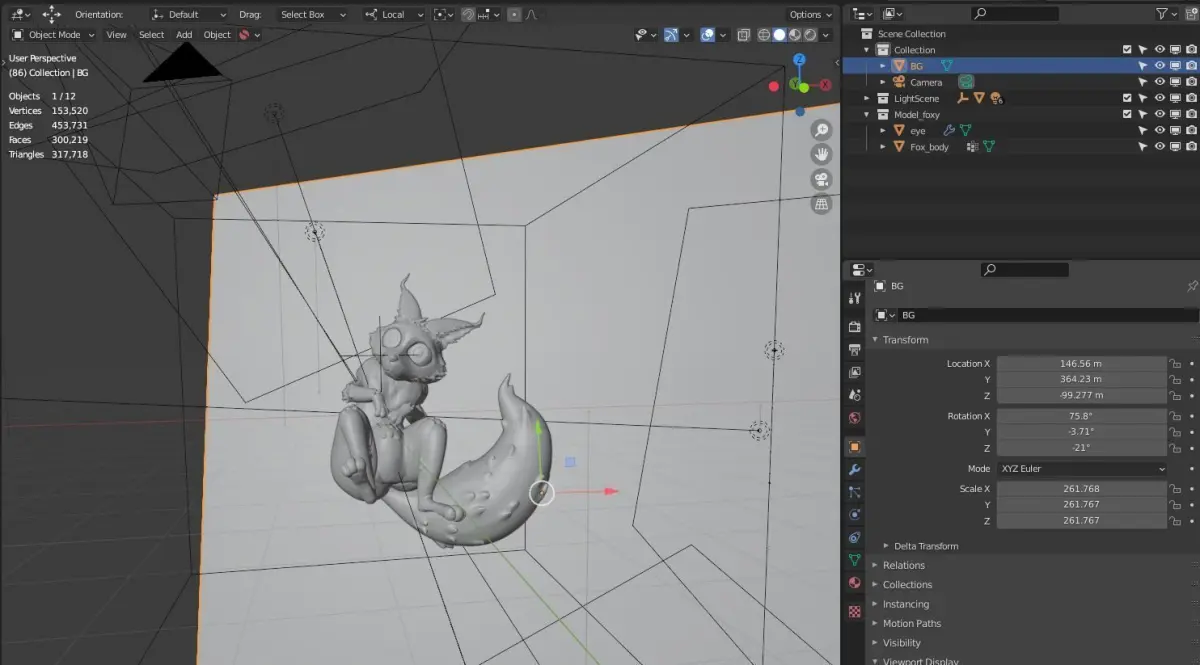Open the outliner filter dropdown
This screenshot has height=665, width=1200.
[x=1164, y=14]
